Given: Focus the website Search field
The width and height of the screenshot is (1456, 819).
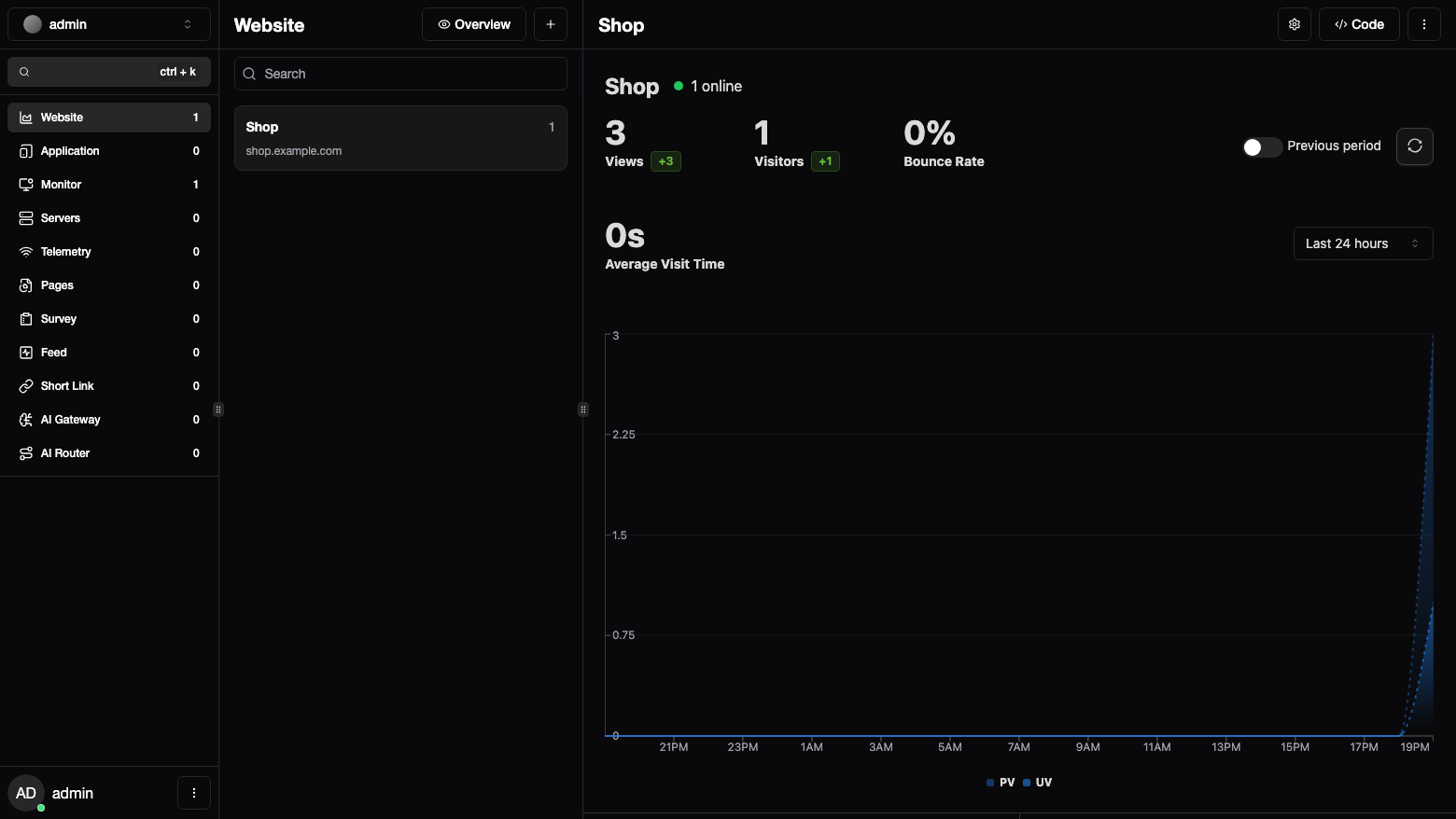Looking at the screenshot, I should coord(400,74).
